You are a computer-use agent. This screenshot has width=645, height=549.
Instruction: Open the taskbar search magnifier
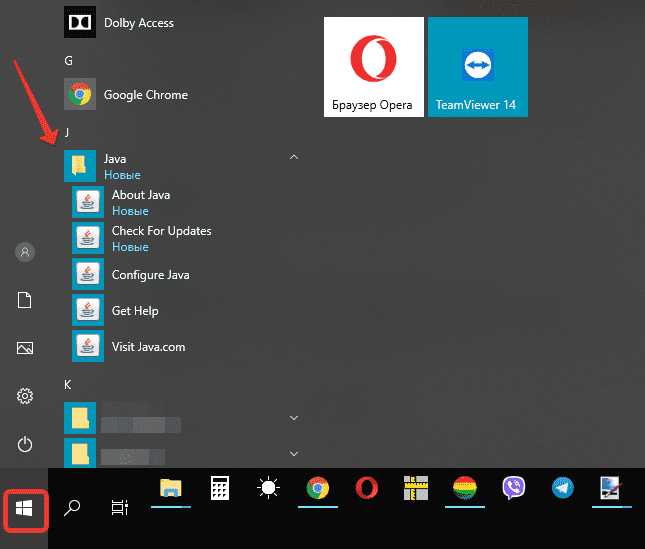72,509
